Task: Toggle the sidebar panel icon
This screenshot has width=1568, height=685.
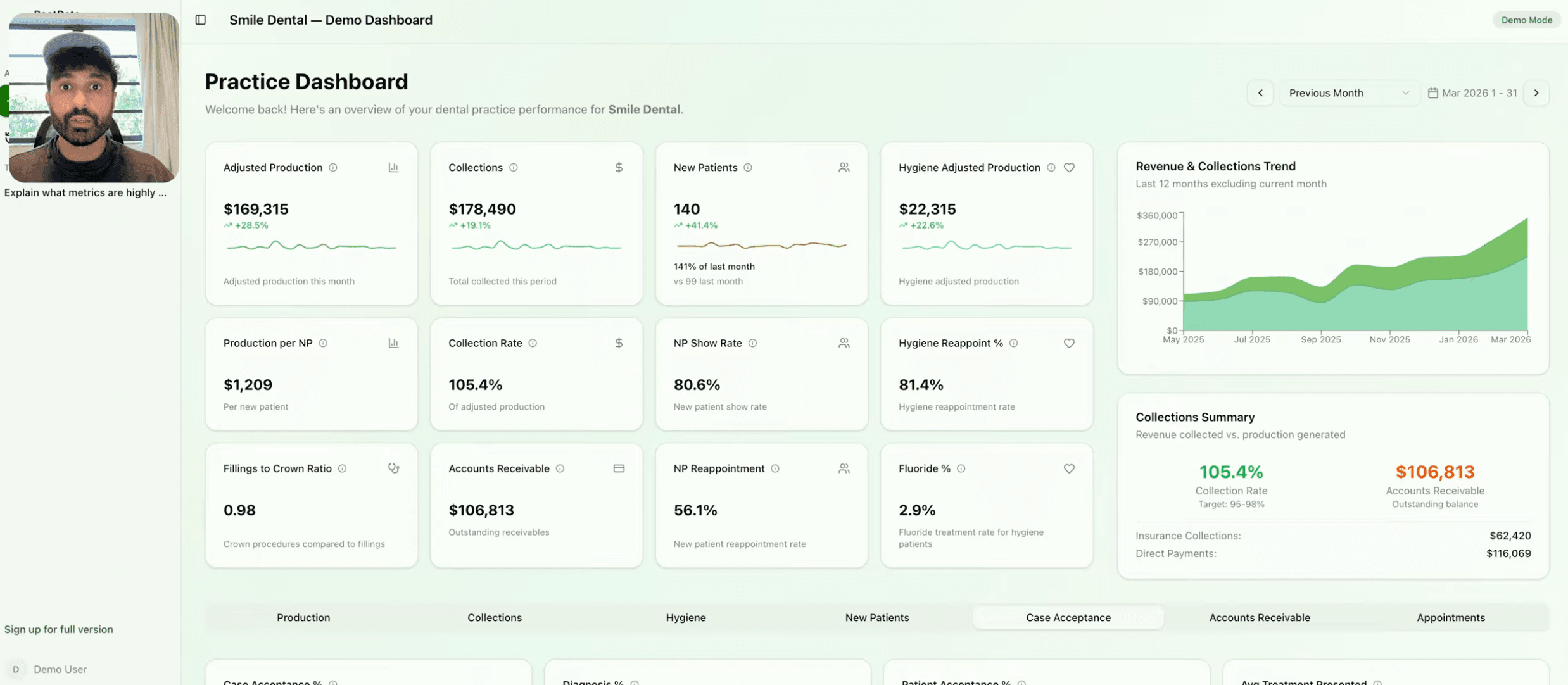Action: pyautogui.click(x=200, y=20)
